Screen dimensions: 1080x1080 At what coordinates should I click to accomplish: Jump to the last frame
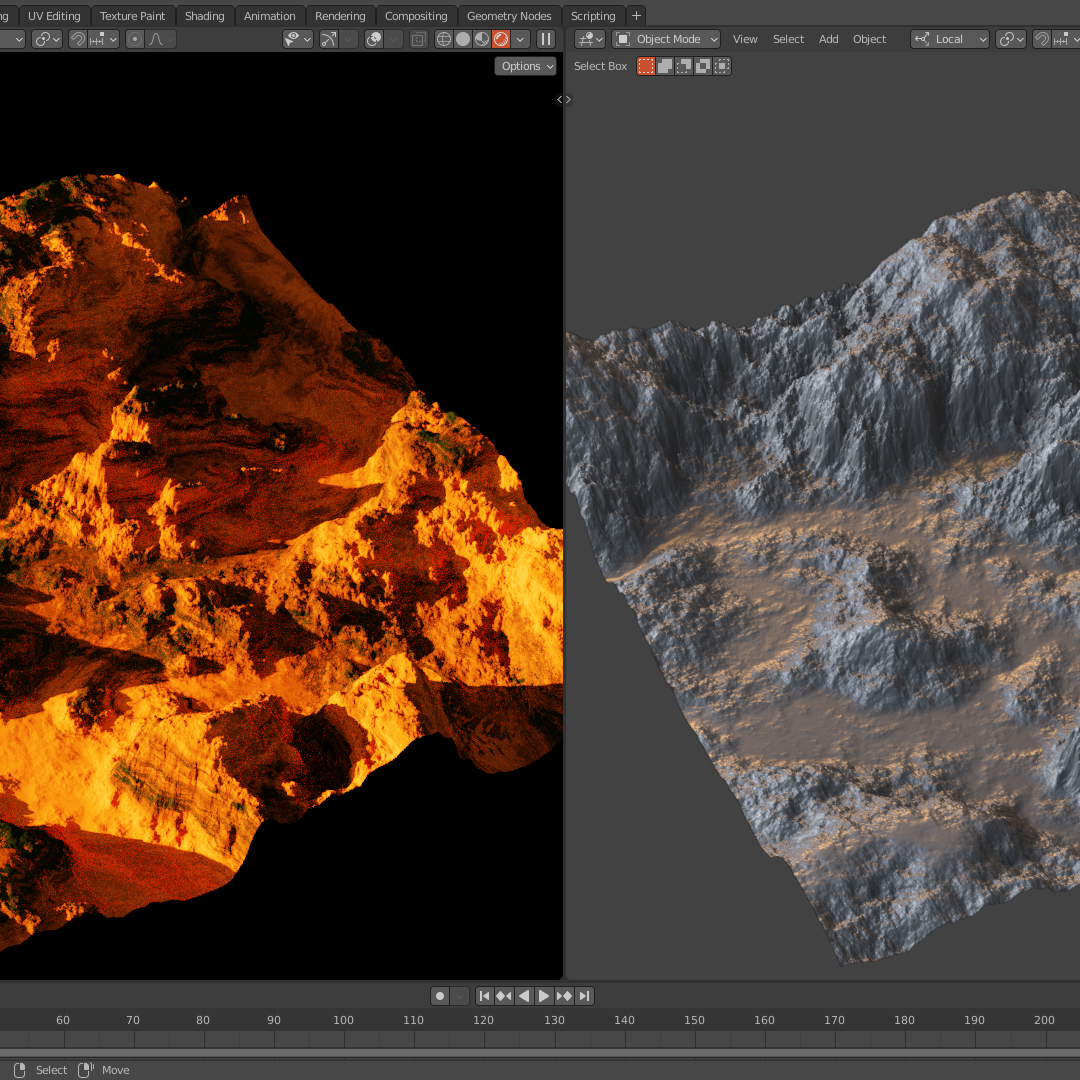point(584,996)
